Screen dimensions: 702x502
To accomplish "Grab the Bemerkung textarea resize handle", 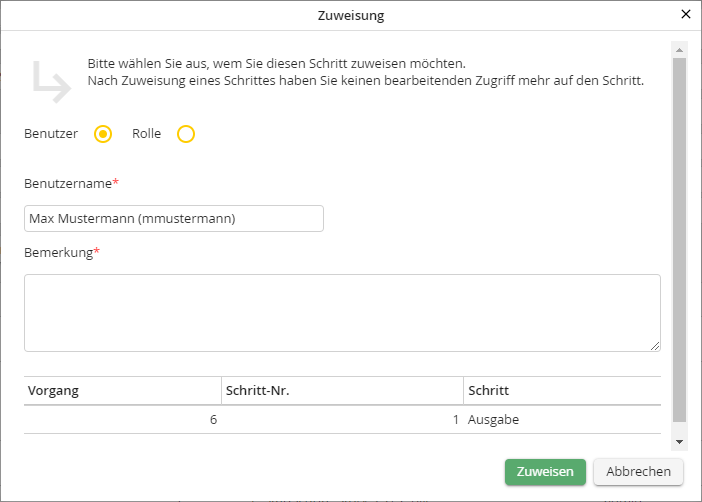I will 655,345.
